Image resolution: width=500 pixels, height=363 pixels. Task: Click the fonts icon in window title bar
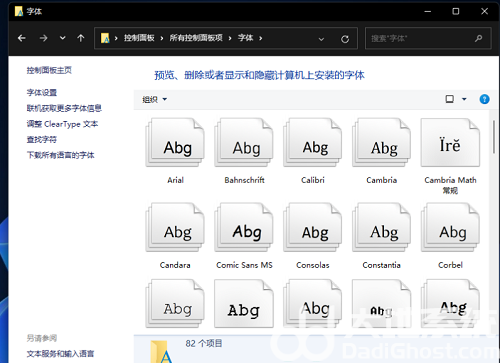(19, 11)
